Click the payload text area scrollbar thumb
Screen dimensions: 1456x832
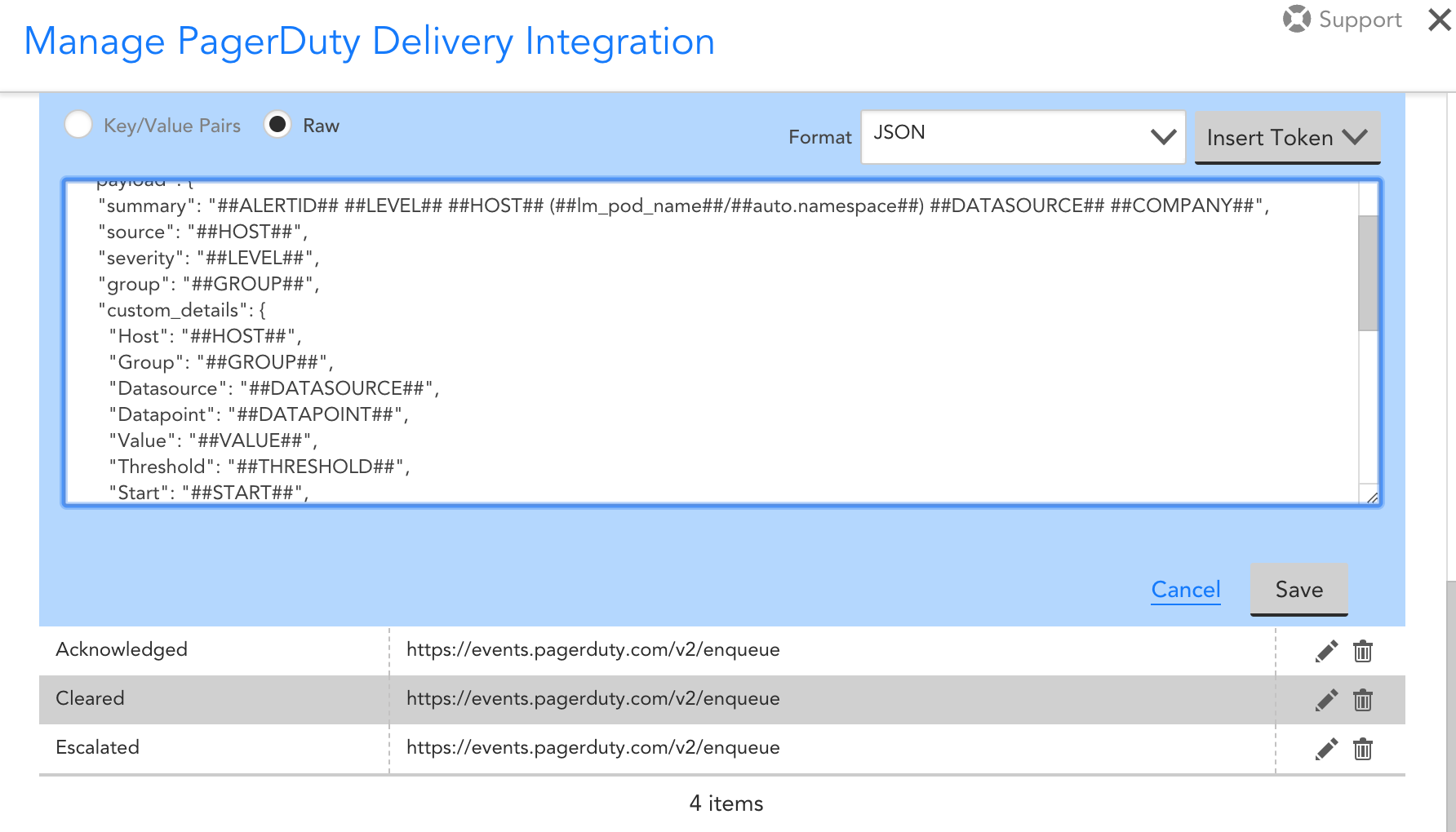coord(1368,273)
